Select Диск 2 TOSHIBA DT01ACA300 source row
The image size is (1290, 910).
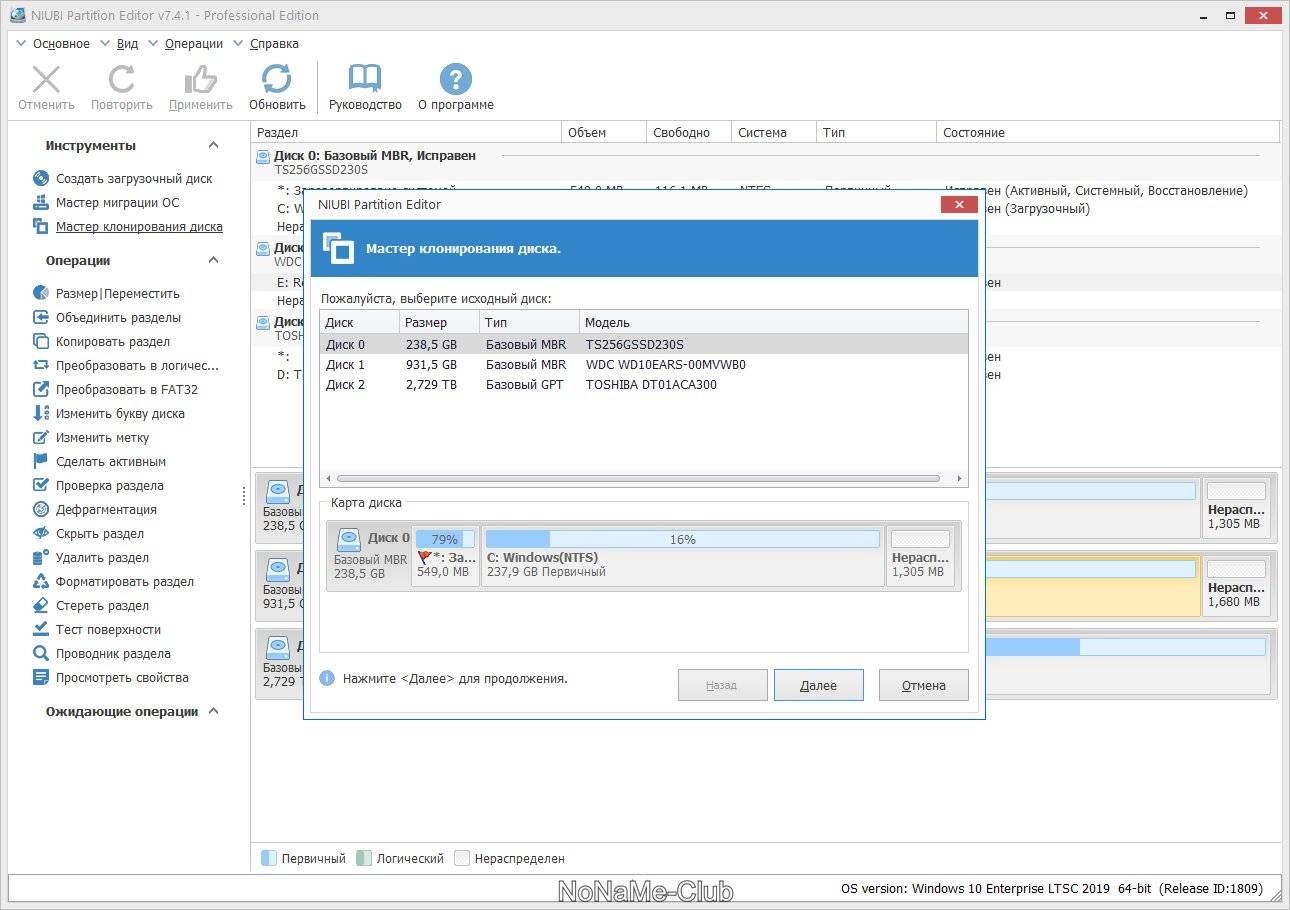[644, 384]
